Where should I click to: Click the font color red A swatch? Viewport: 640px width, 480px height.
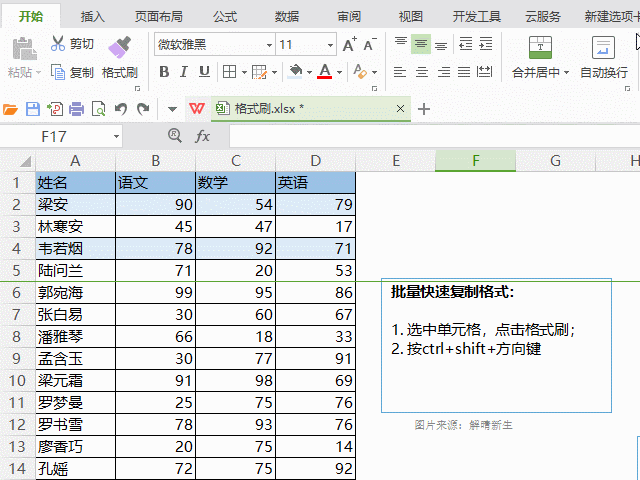coord(324,72)
